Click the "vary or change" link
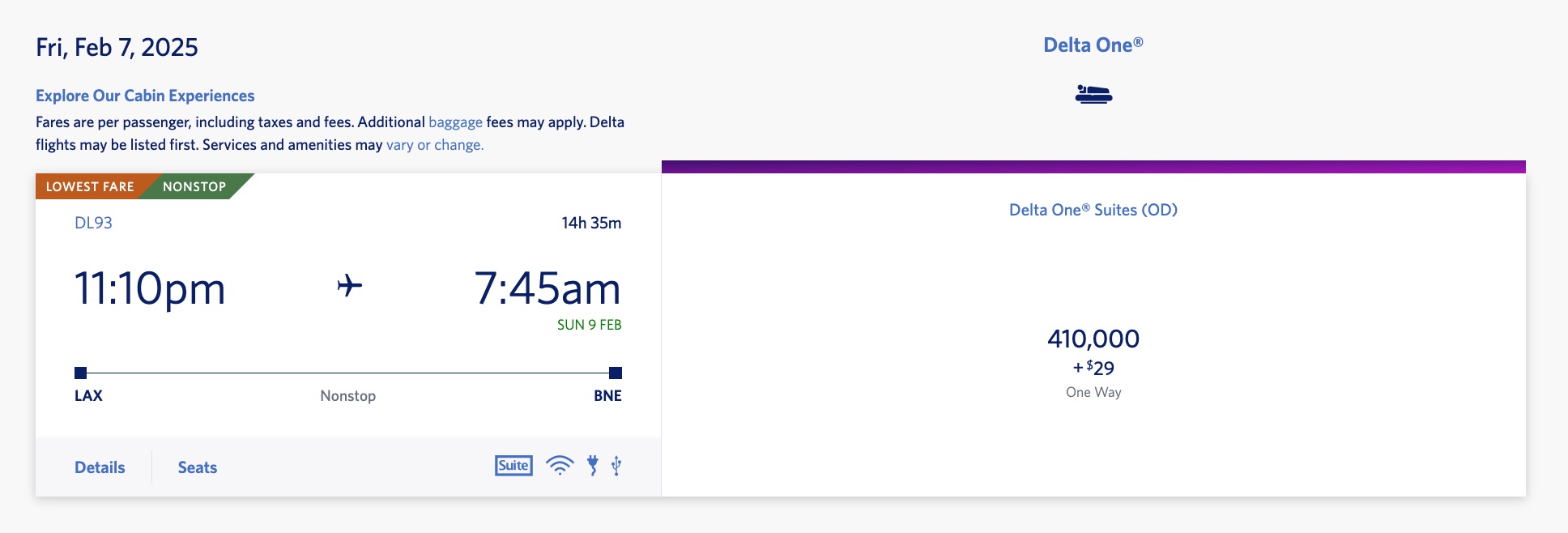The height and width of the screenshot is (533, 1568). click(433, 146)
